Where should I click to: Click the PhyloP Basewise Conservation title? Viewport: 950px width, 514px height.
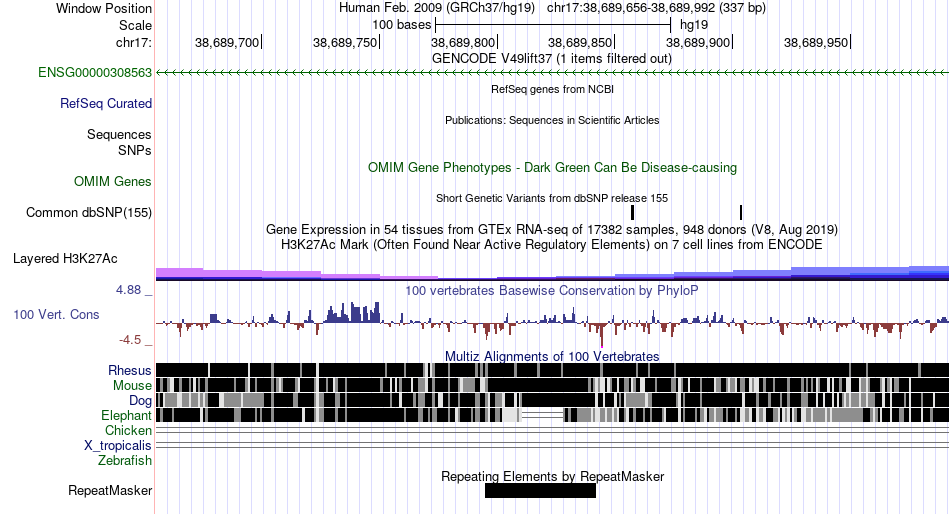pyautogui.click(x=552, y=291)
